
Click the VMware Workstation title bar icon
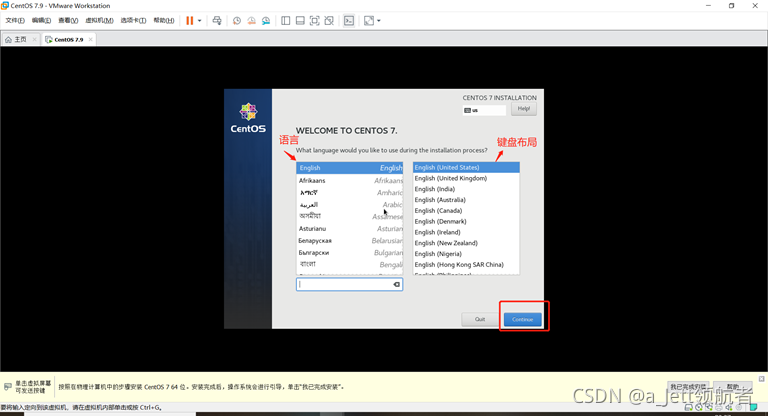point(5,5)
